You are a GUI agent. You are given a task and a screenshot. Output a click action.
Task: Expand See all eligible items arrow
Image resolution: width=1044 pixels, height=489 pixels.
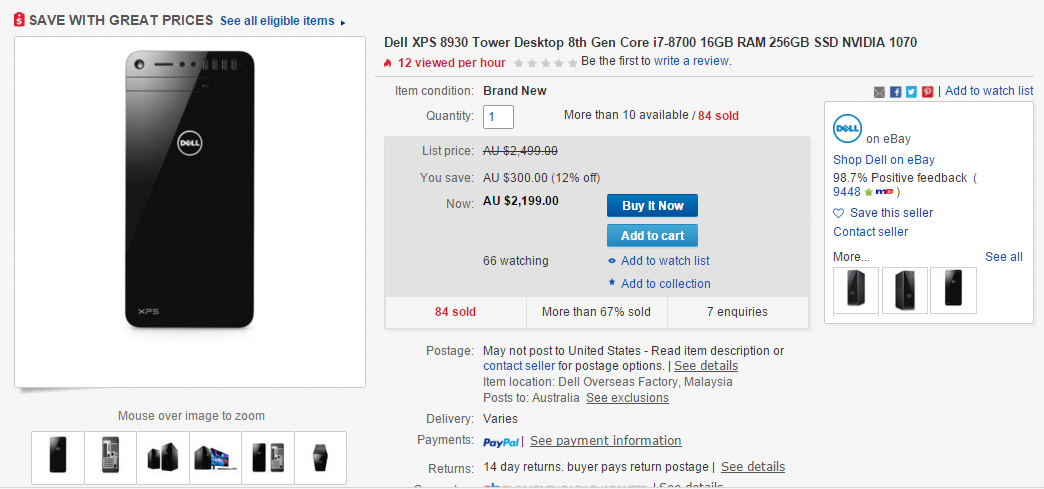tap(343, 23)
